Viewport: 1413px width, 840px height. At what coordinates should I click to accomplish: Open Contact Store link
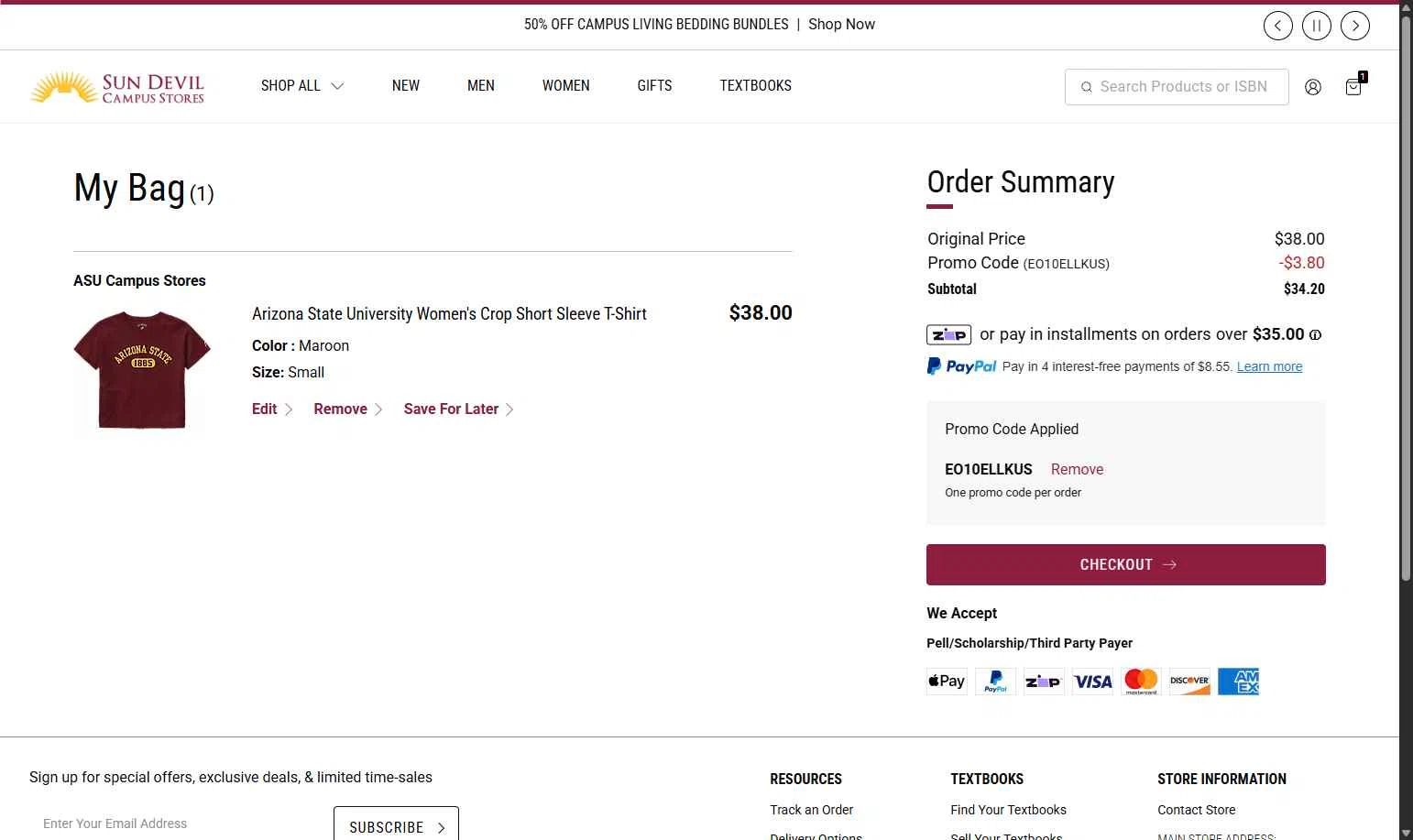coord(1196,810)
